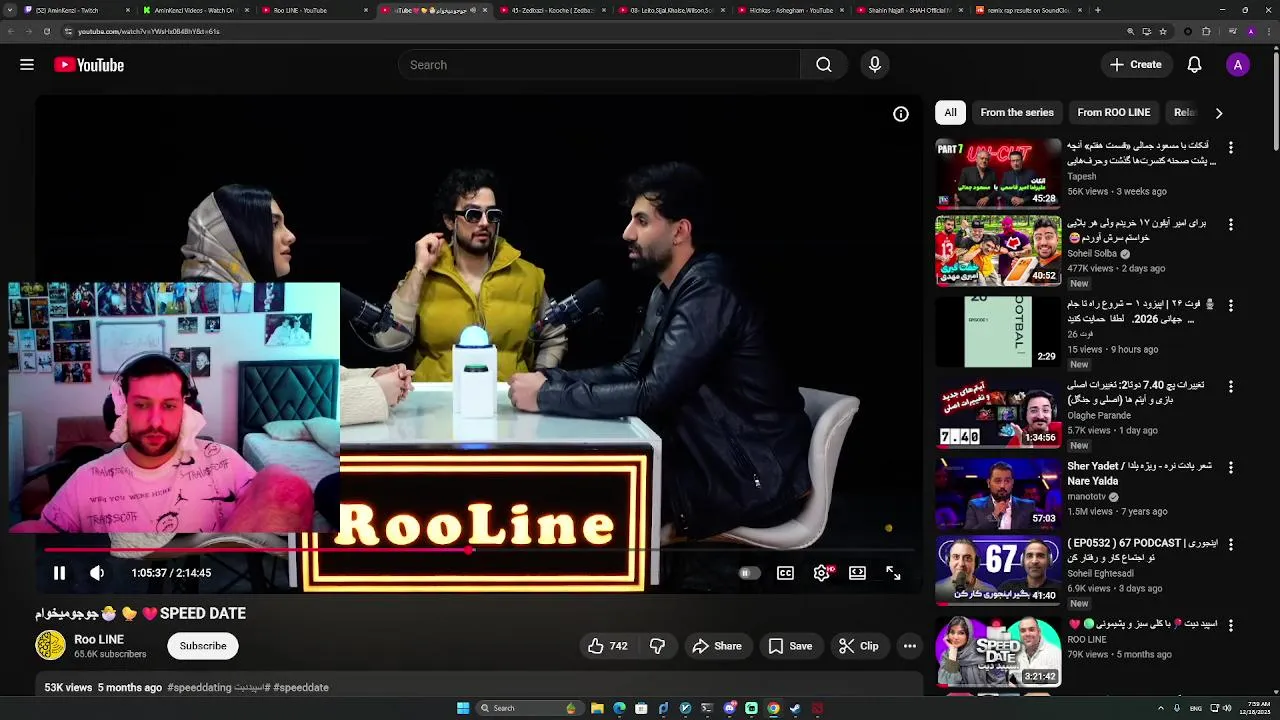Pause the video
The height and width of the screenshot is (720, 1280).
click(x=59, y=573)
